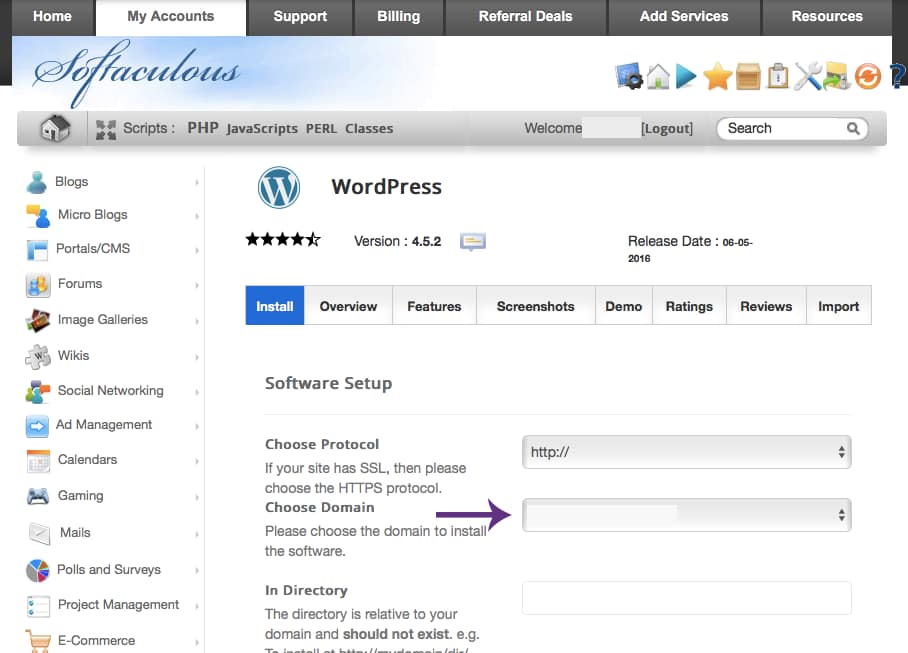Click the blue play demo icon
Image resolution: width=908 pixels, height=653 pixels.
[x=686, y=76]
